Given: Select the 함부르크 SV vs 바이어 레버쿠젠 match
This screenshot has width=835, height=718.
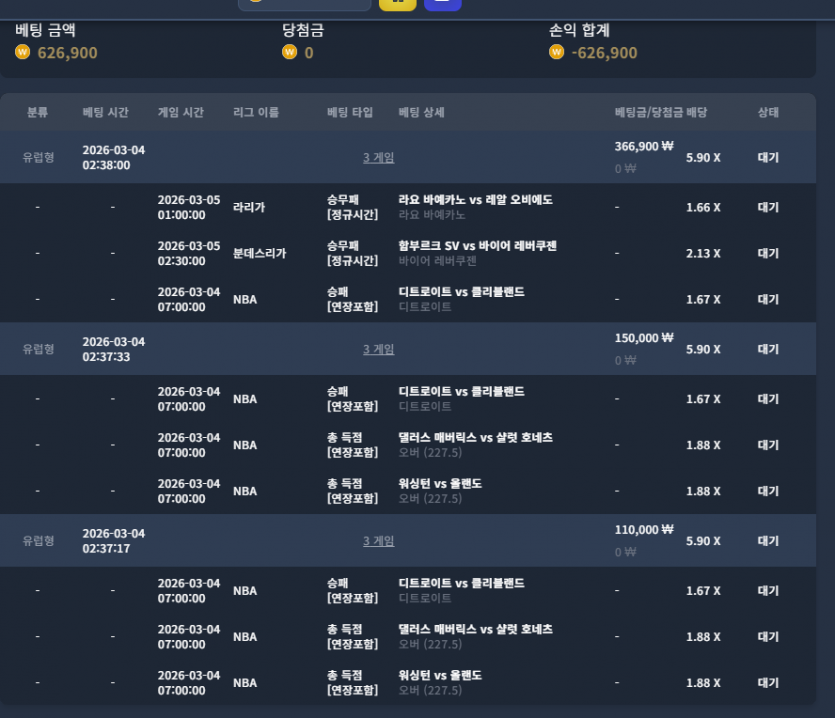Looking at the screenshot, I should tap(478, 246).
